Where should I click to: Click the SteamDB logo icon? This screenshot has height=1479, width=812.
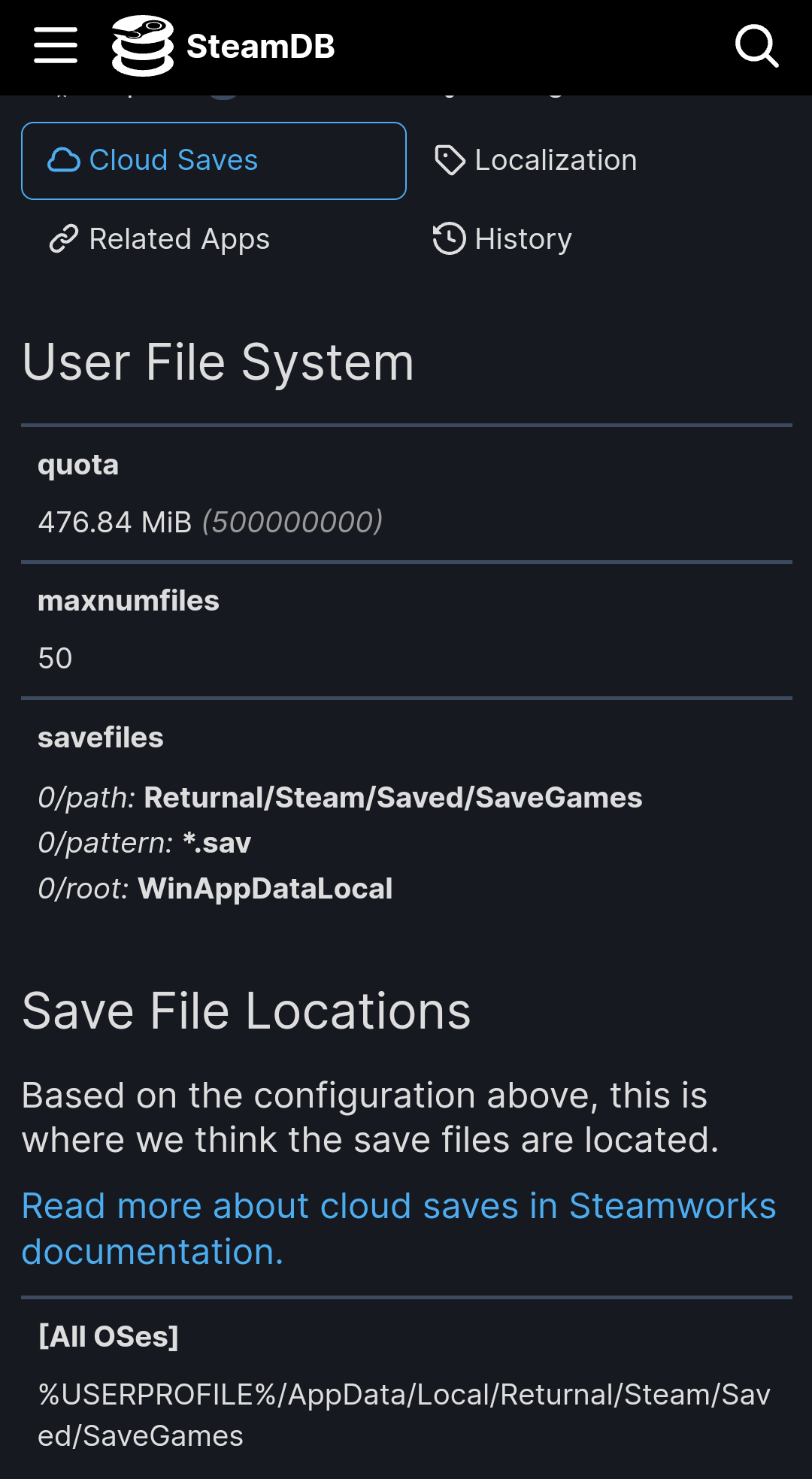[142, 46]
